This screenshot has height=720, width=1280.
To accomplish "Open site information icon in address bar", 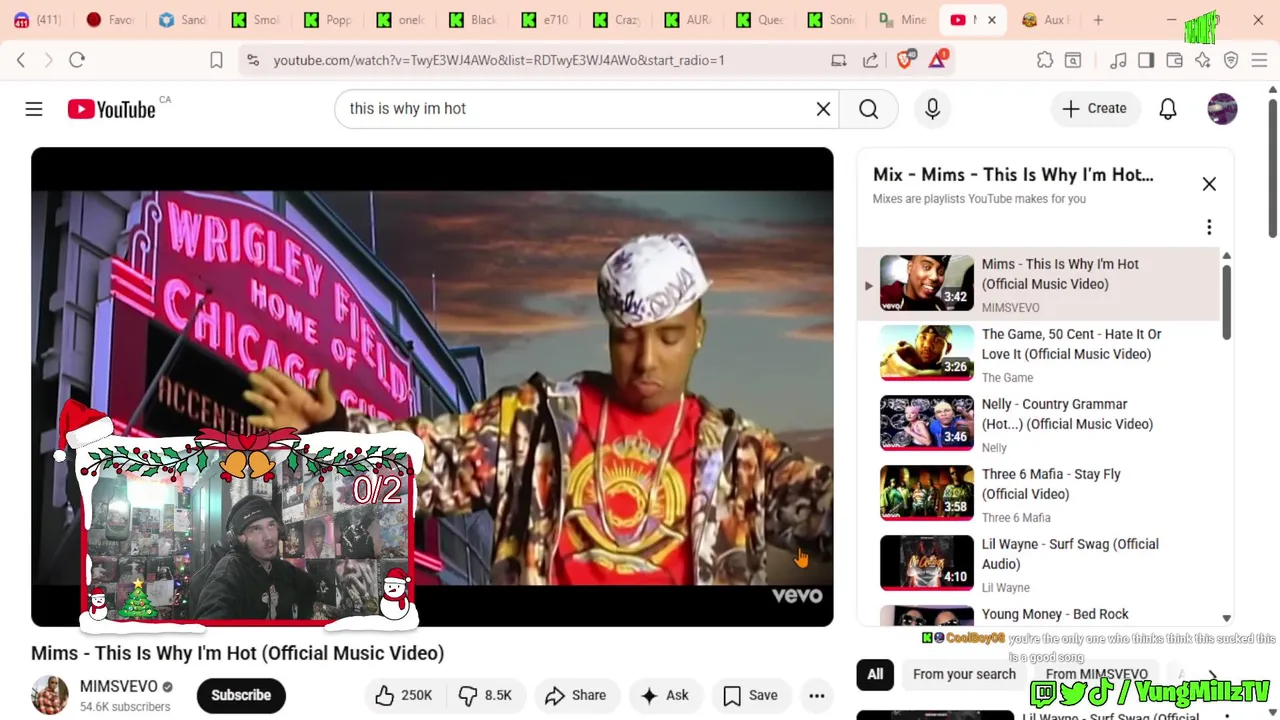I will click(x=253, y=60).
